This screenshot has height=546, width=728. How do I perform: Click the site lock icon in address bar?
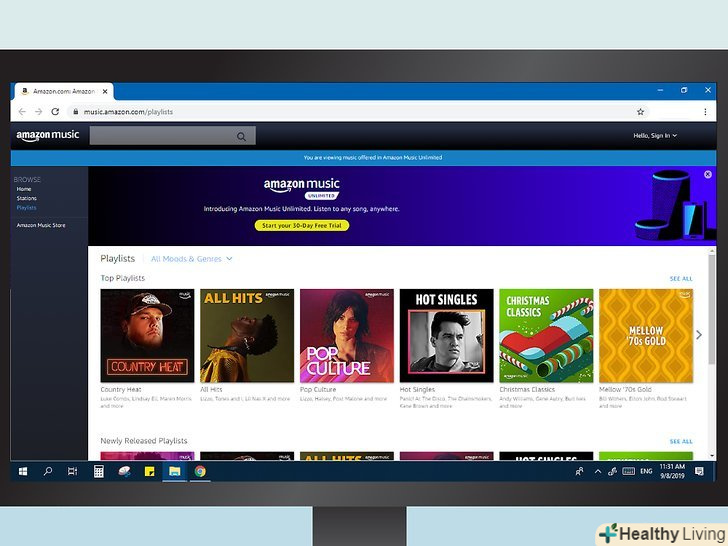tap(76, 112)
